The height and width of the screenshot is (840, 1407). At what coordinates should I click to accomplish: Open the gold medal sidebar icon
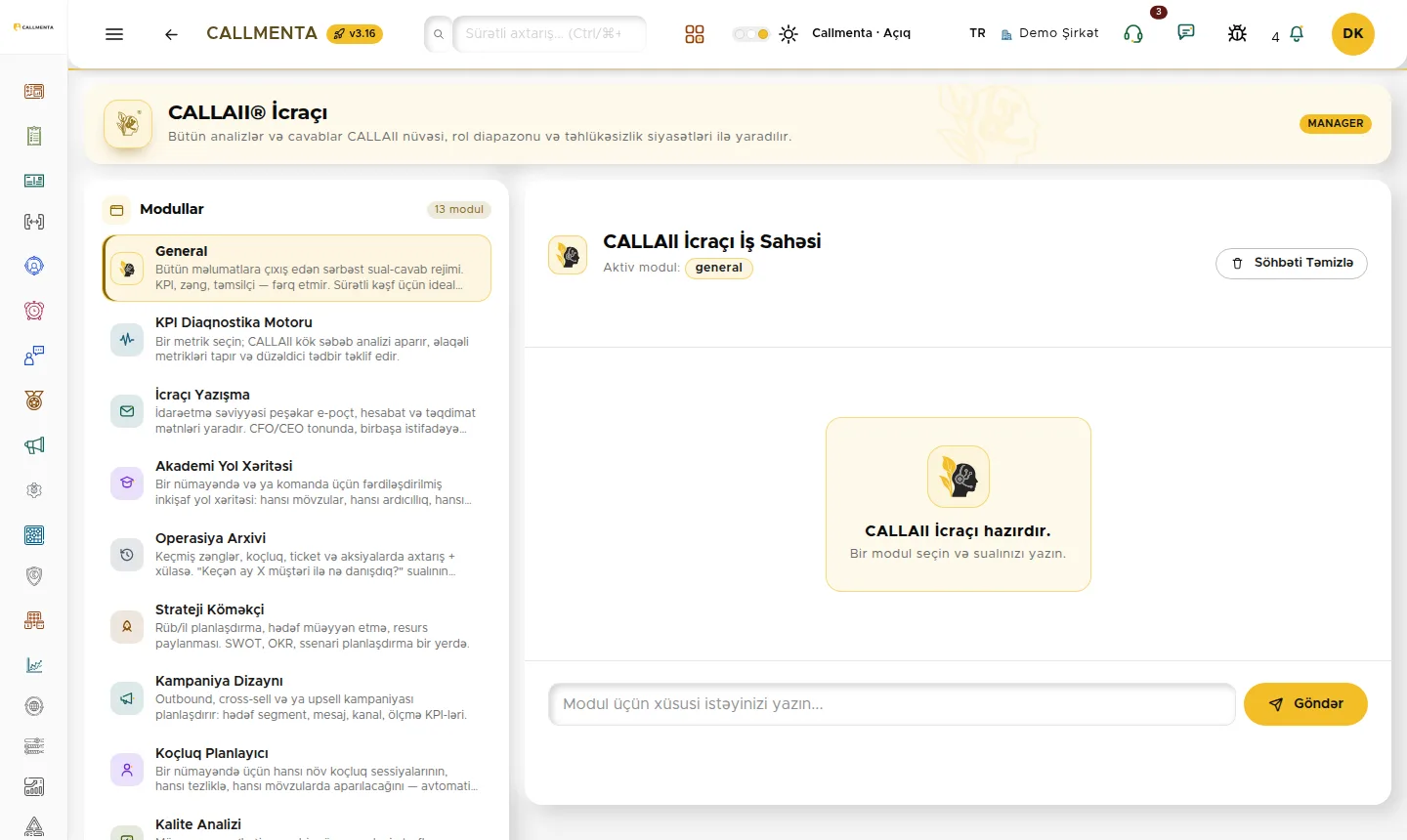34,400
